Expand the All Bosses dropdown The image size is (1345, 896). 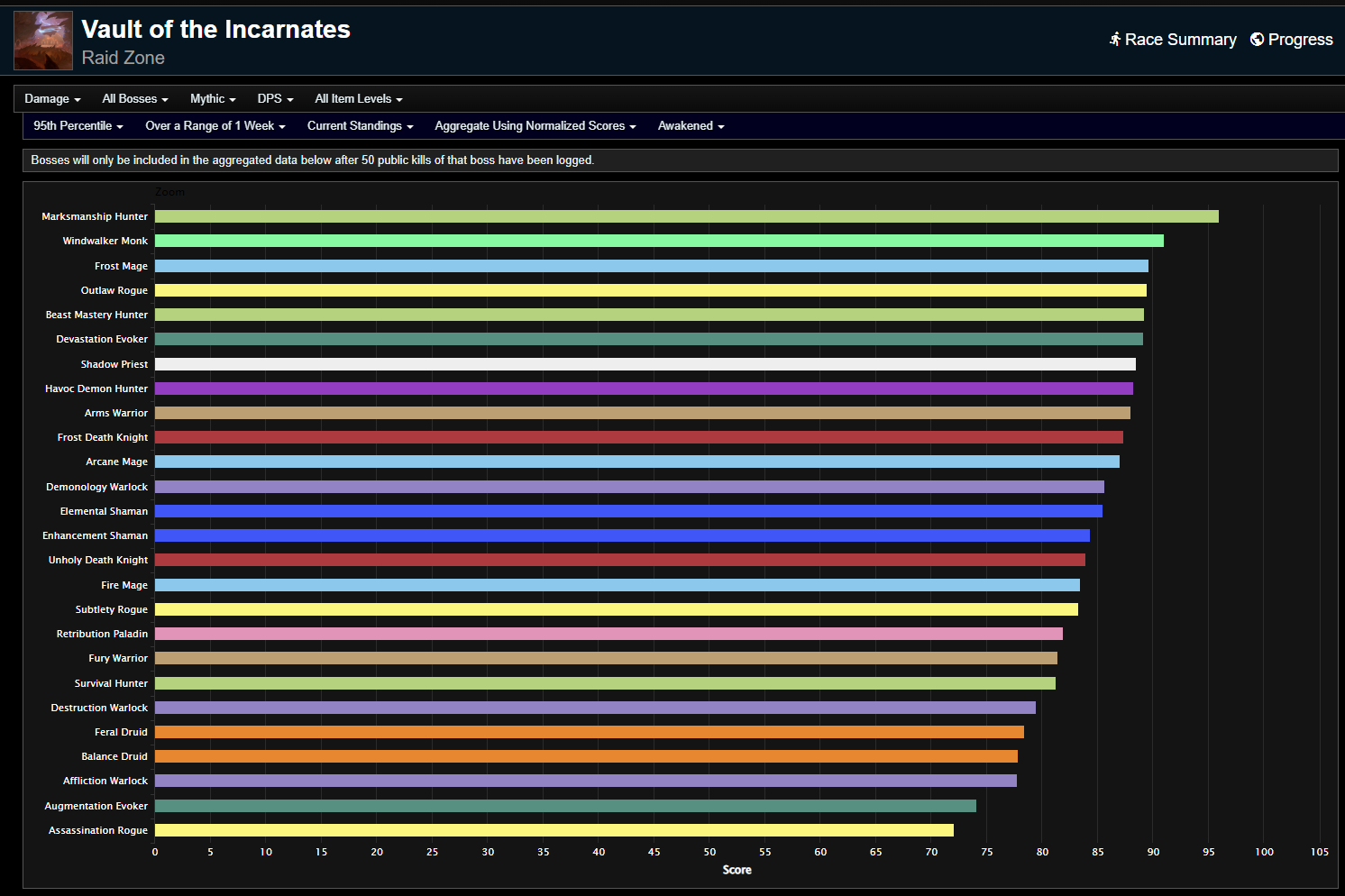click(135, 99)
